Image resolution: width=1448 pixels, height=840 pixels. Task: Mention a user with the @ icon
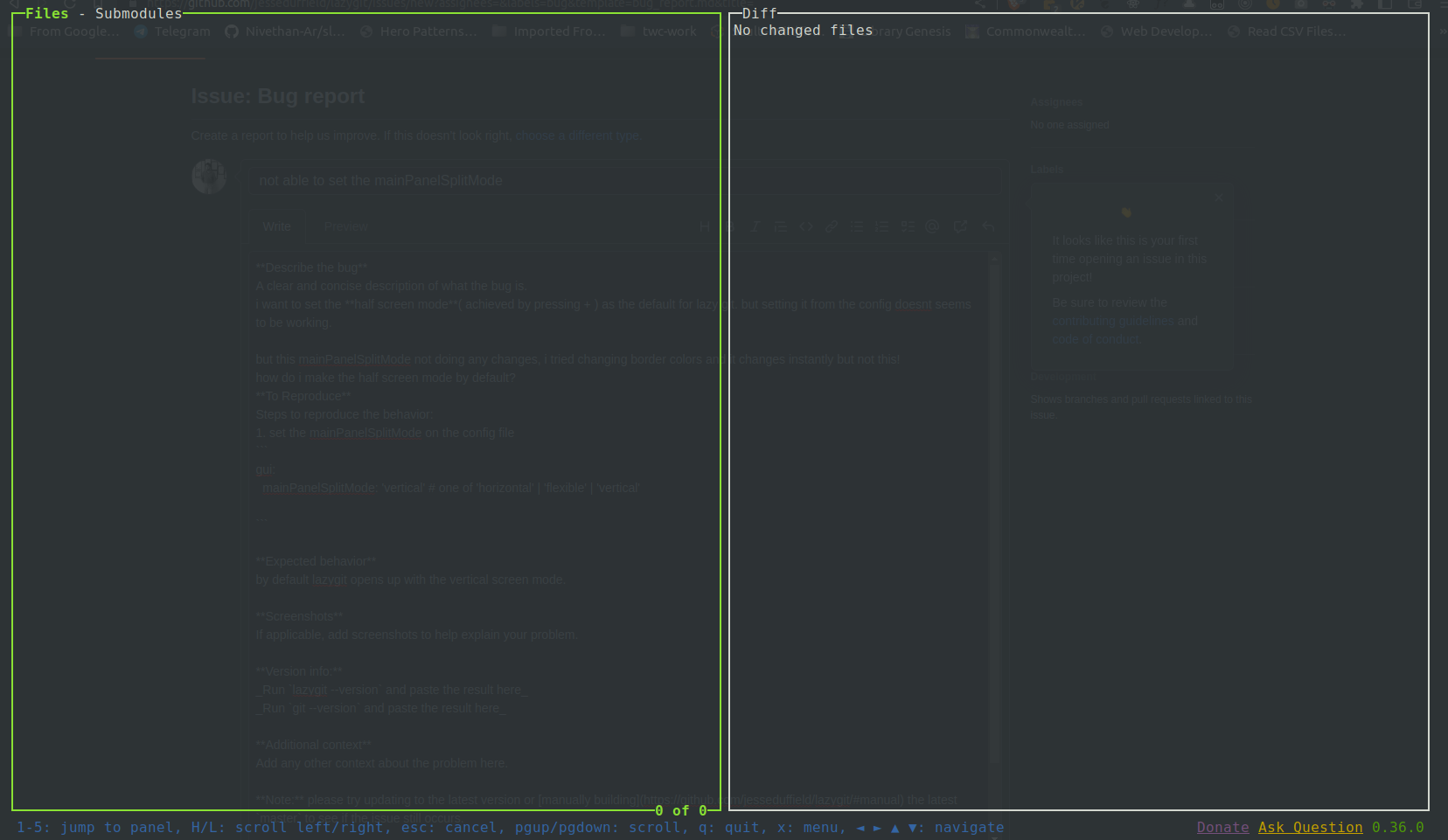932,226
